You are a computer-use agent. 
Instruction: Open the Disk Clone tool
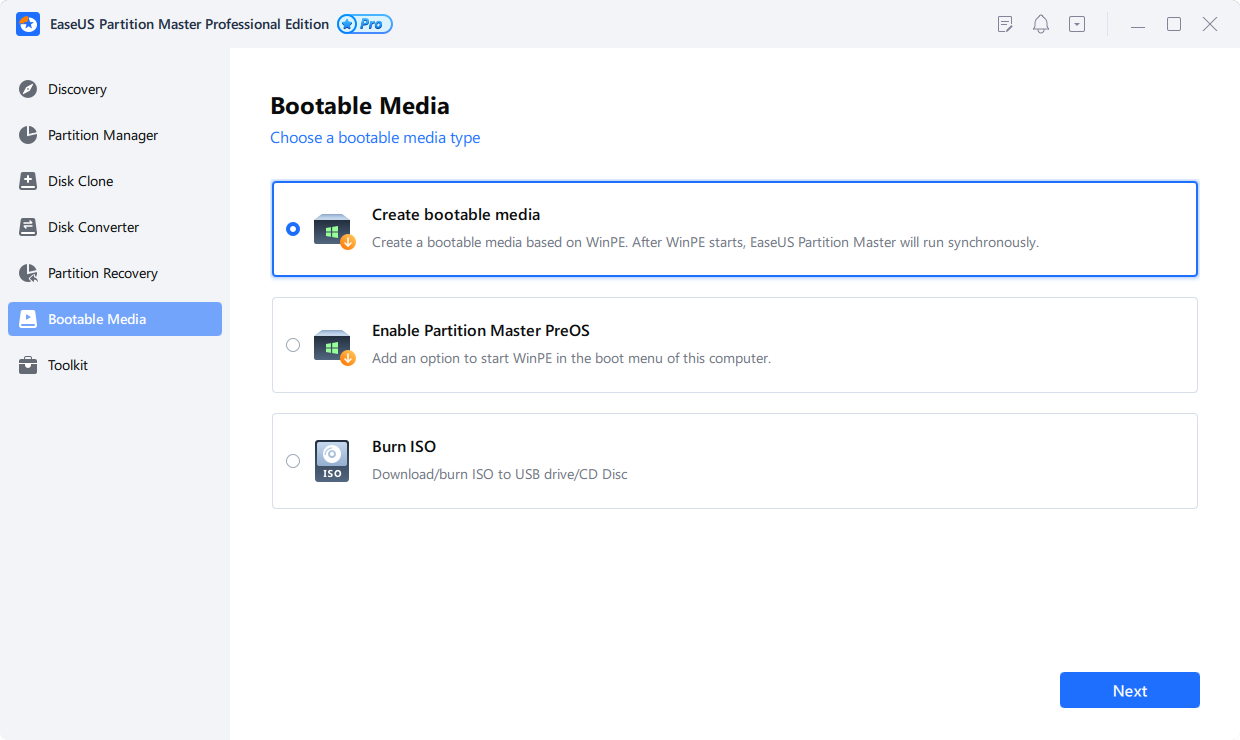coord(81,181)
